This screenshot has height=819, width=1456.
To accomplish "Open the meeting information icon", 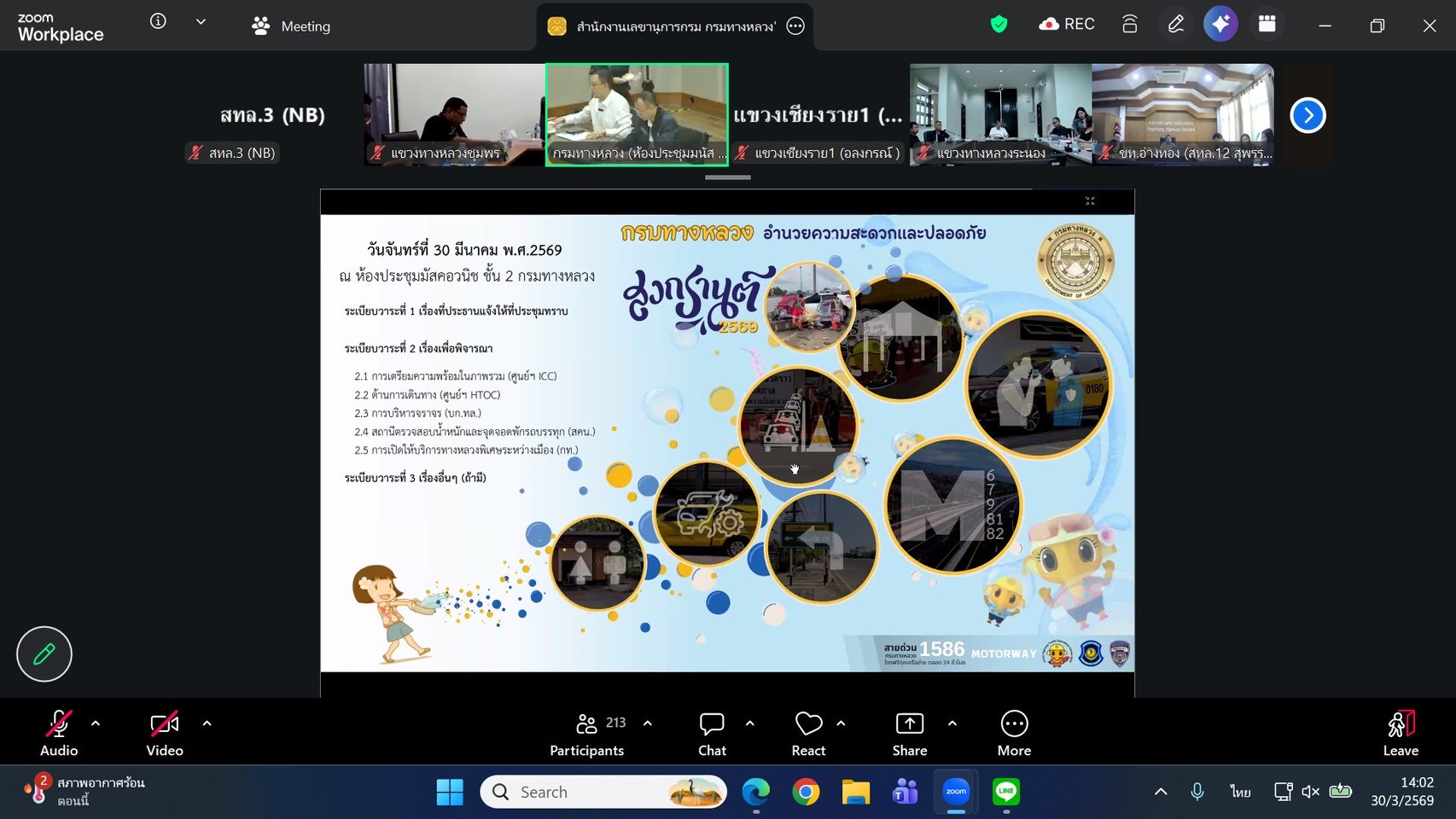I will [x=158, y=21].
